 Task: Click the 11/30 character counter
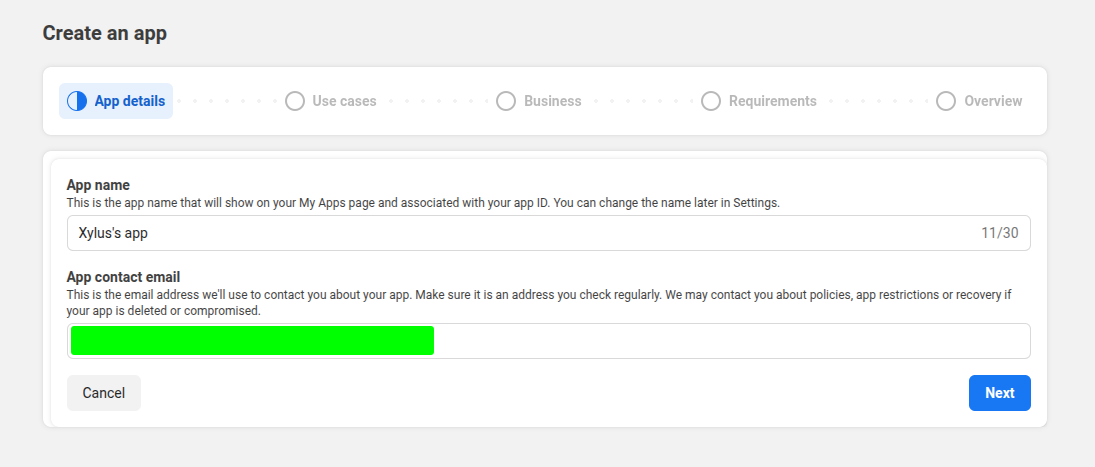999,233
